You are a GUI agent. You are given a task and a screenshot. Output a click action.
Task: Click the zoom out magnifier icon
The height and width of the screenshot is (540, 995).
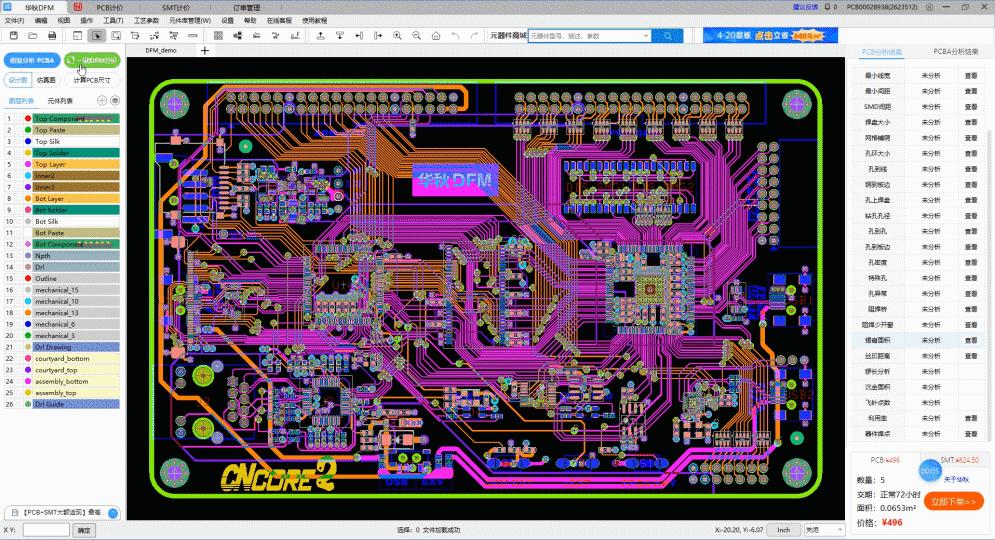click(x=416, y=36)
